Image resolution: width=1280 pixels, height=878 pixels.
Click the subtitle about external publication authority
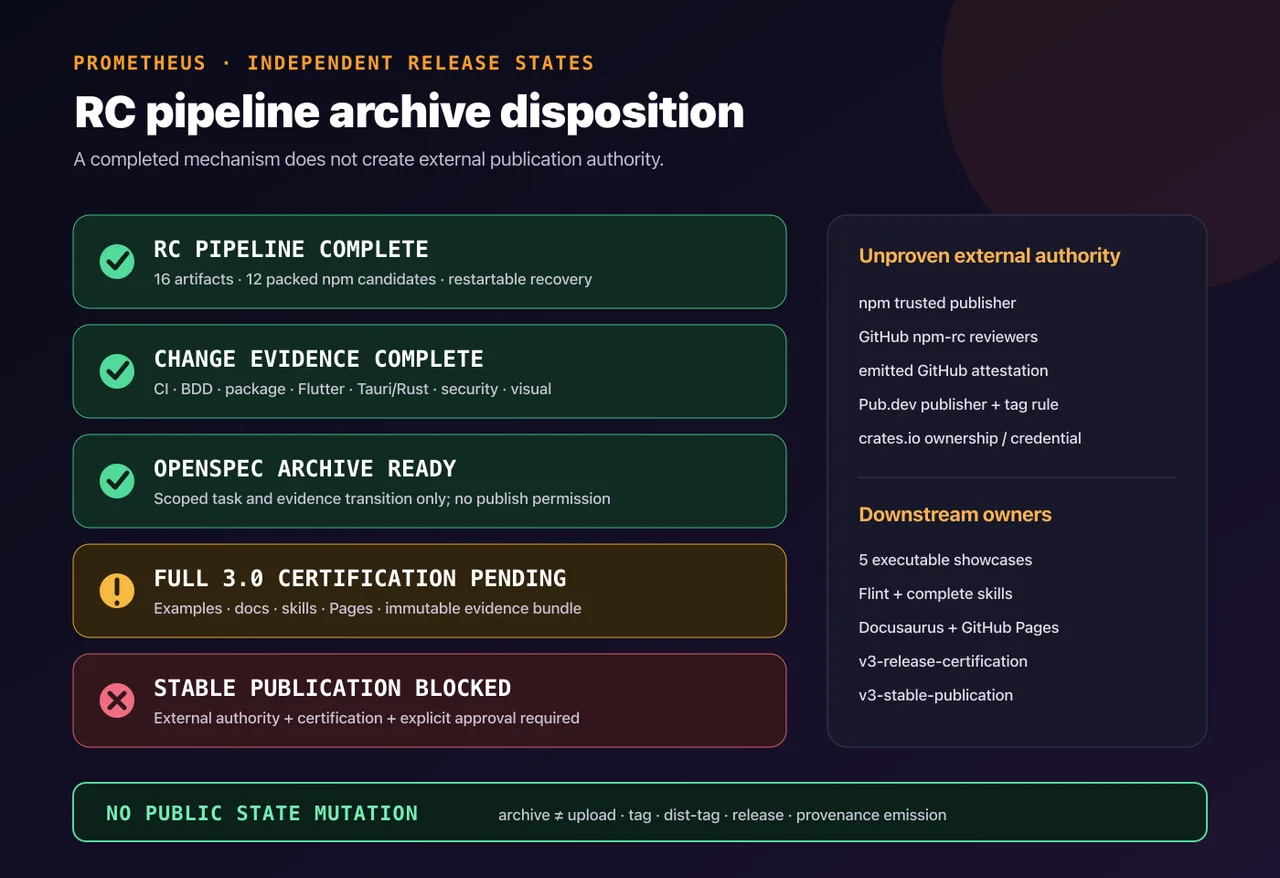(369, 160)
